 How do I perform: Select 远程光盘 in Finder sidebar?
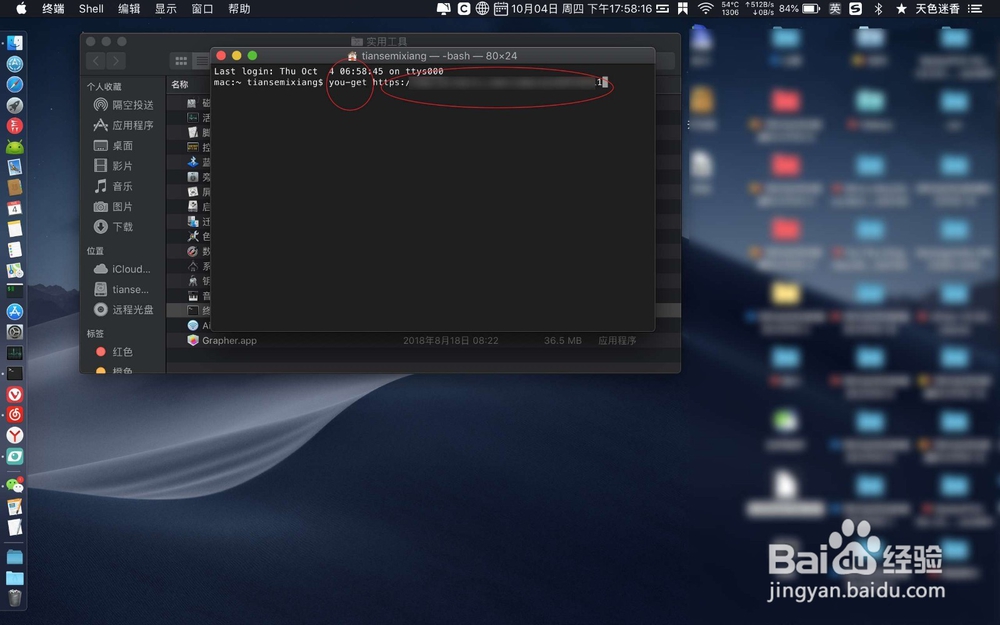(123, 309)
